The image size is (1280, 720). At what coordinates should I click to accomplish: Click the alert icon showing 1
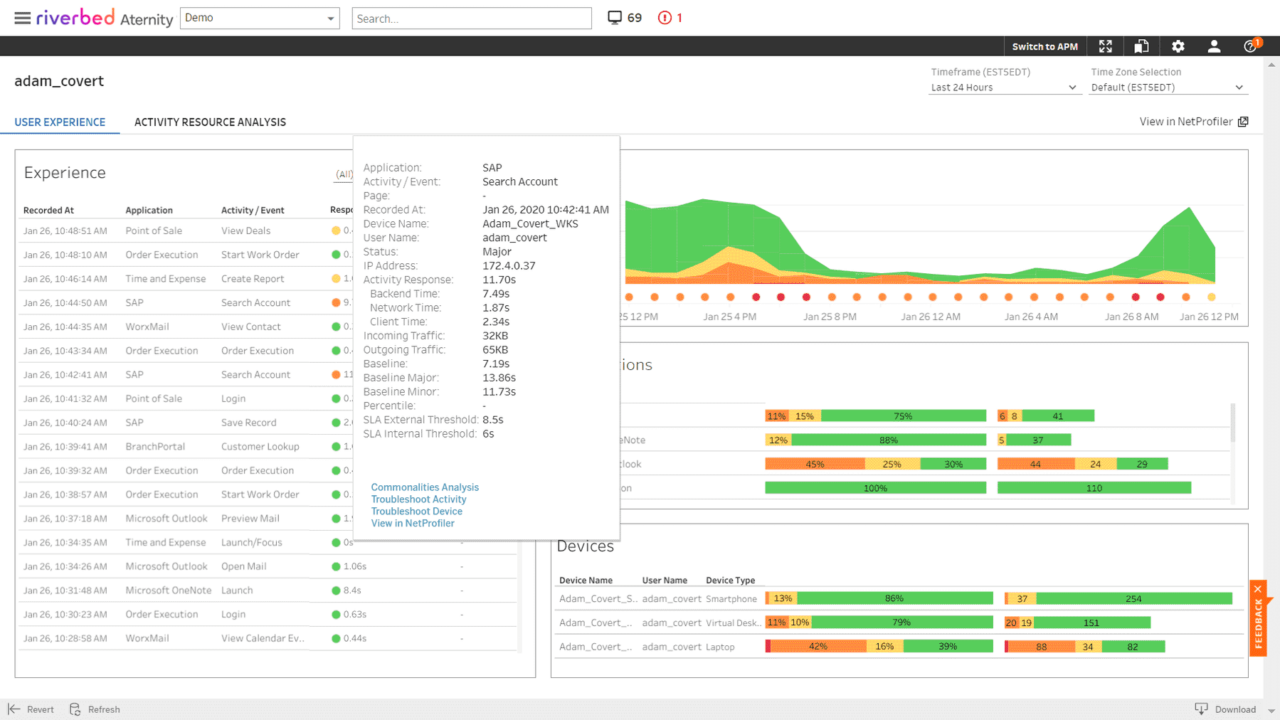tap(664, 17)
